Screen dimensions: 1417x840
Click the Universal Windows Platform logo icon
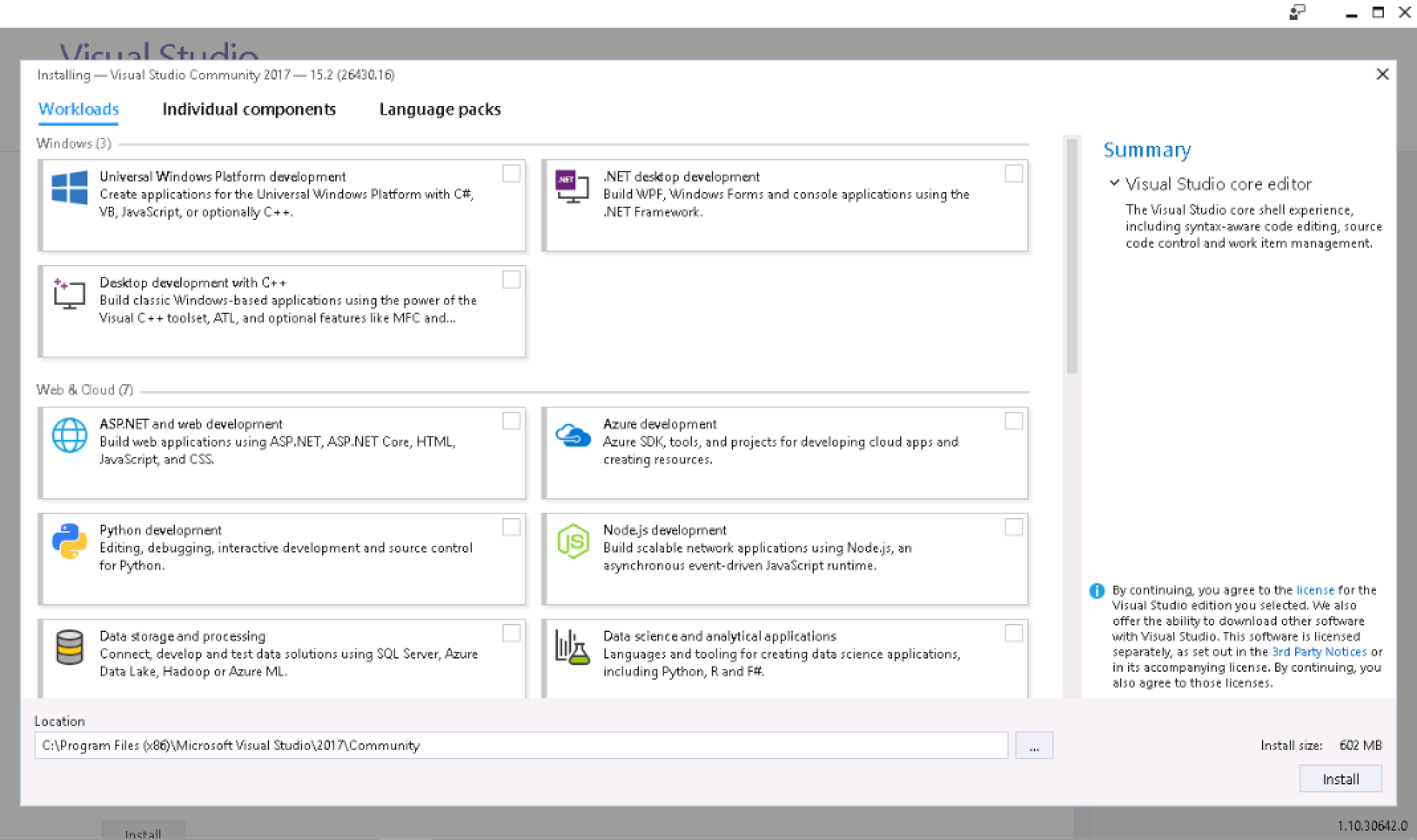point(70,187)
